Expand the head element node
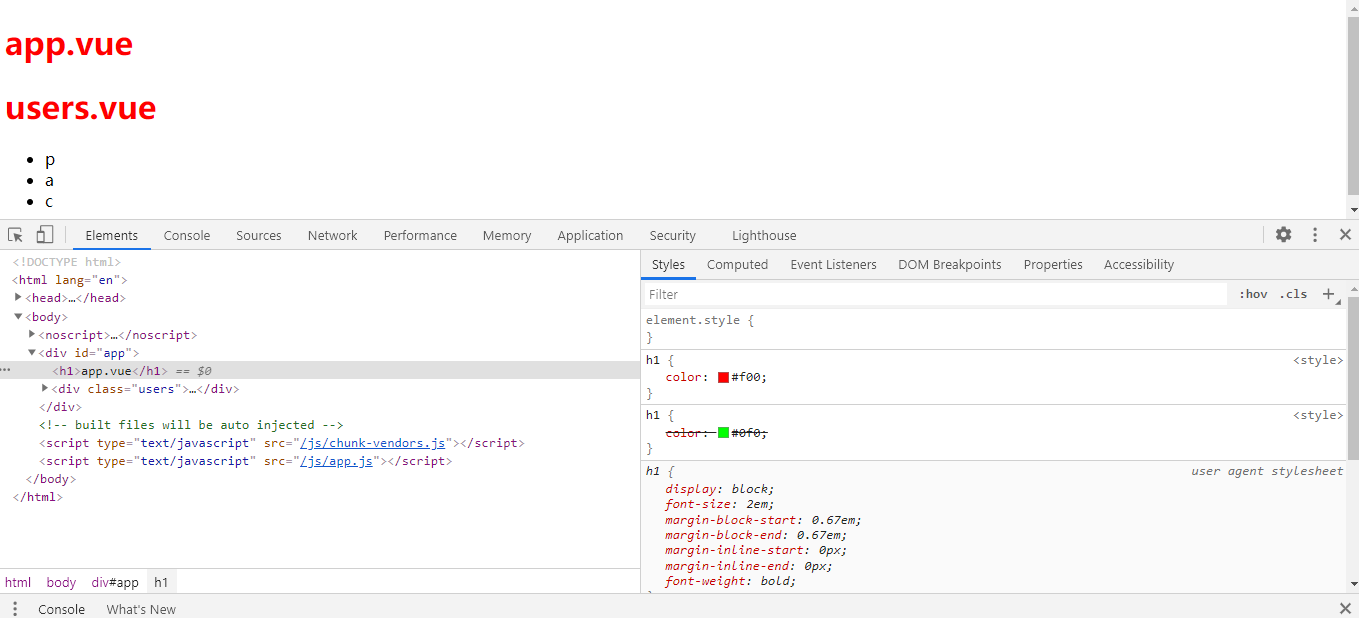This screenshot has height=618, width=1359. 19,297
